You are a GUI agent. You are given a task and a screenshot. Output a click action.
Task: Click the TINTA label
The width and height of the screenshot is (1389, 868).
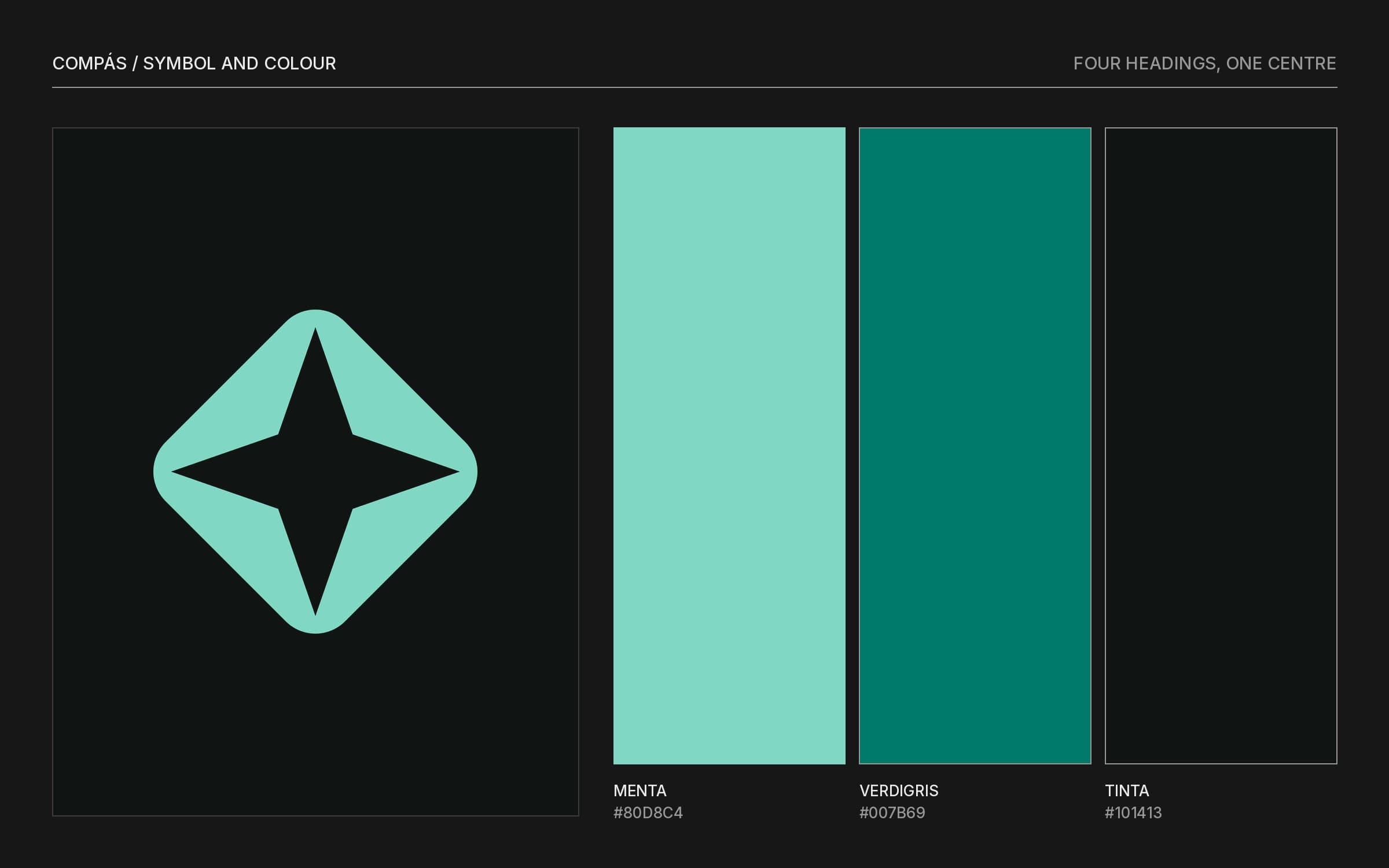[1127, 790]
